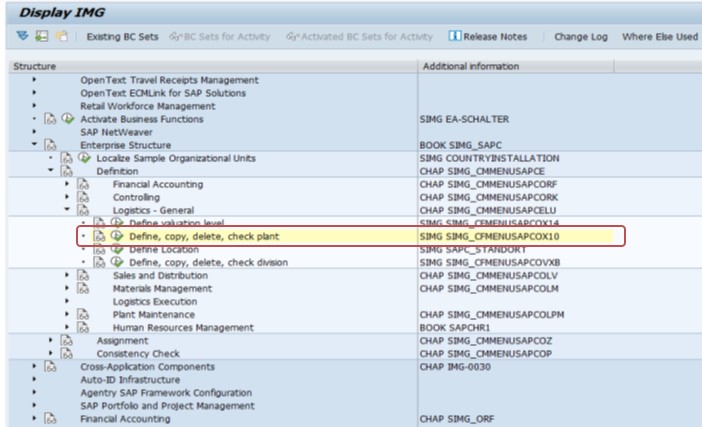Execute Localize Sample Organizational Units activity

click(84, 158)
